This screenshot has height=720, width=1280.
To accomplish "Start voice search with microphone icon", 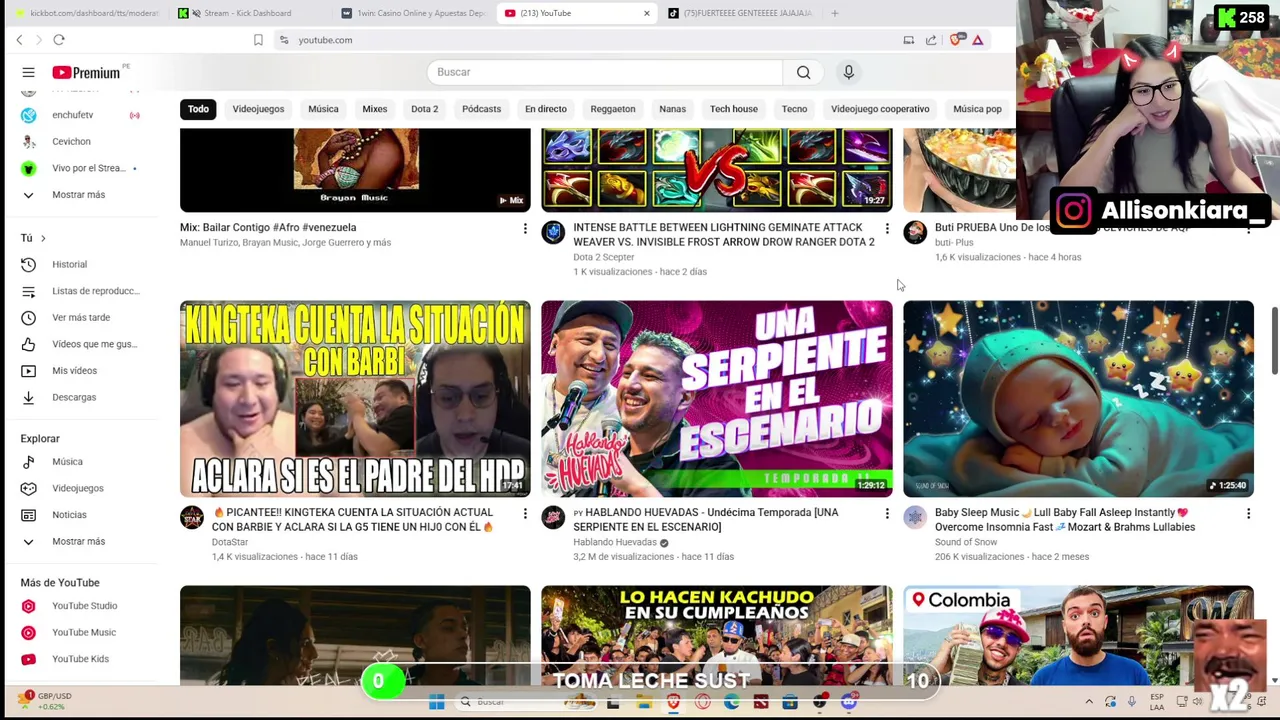I will [x=848, y=72].
